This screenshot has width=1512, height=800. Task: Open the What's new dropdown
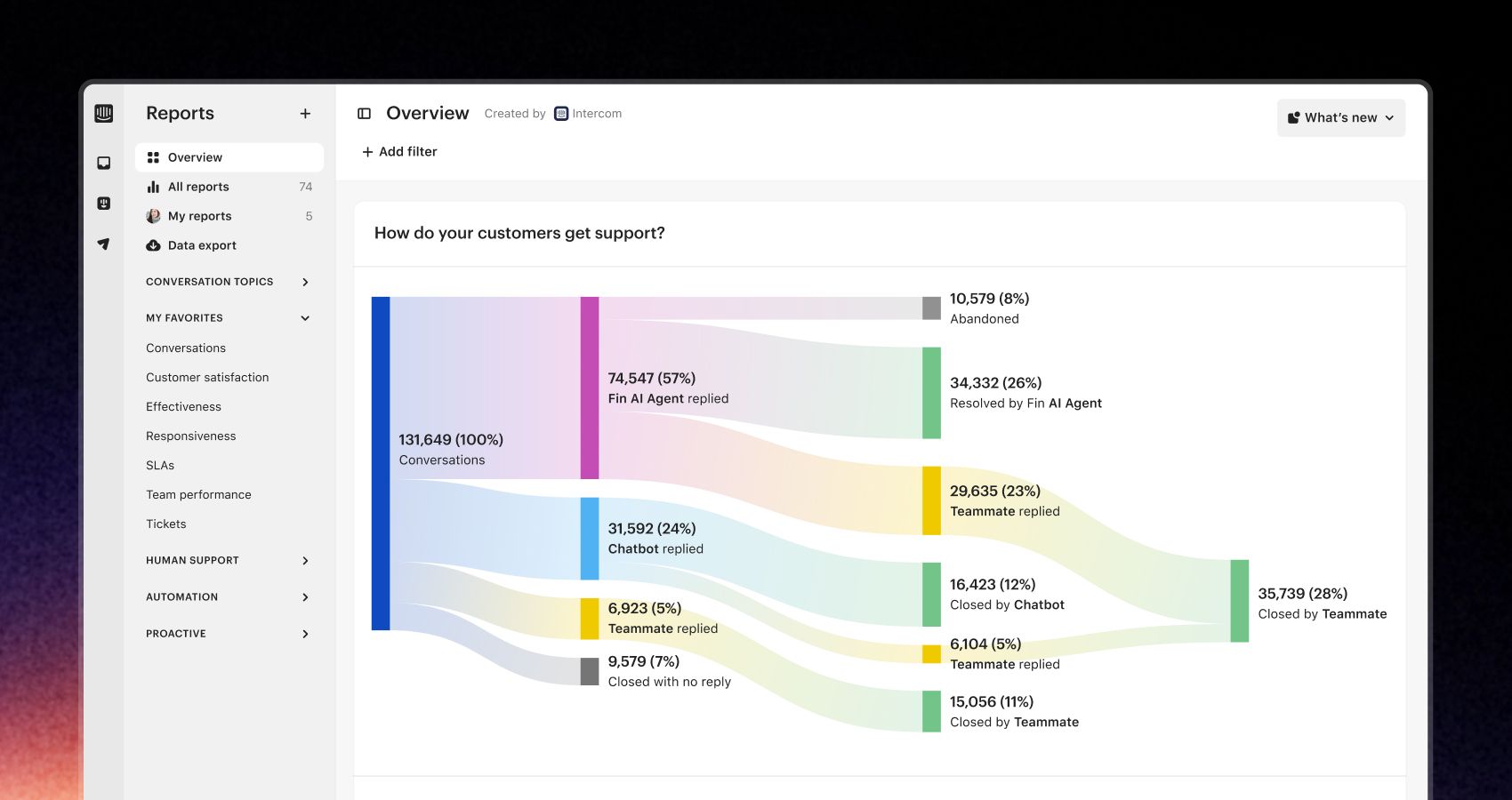pyautogui.click(x=1340, y=118)
